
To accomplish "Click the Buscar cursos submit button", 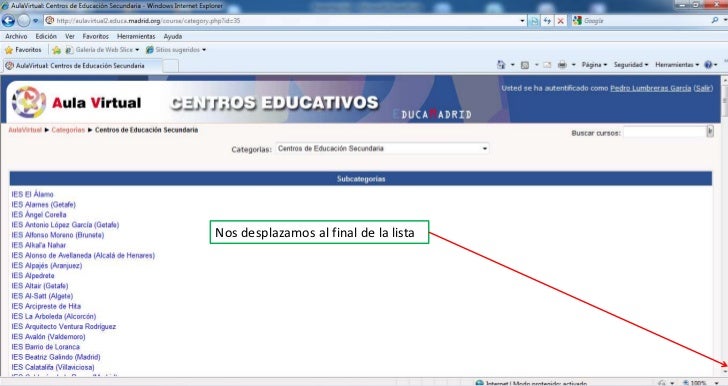I will (710, 131).
